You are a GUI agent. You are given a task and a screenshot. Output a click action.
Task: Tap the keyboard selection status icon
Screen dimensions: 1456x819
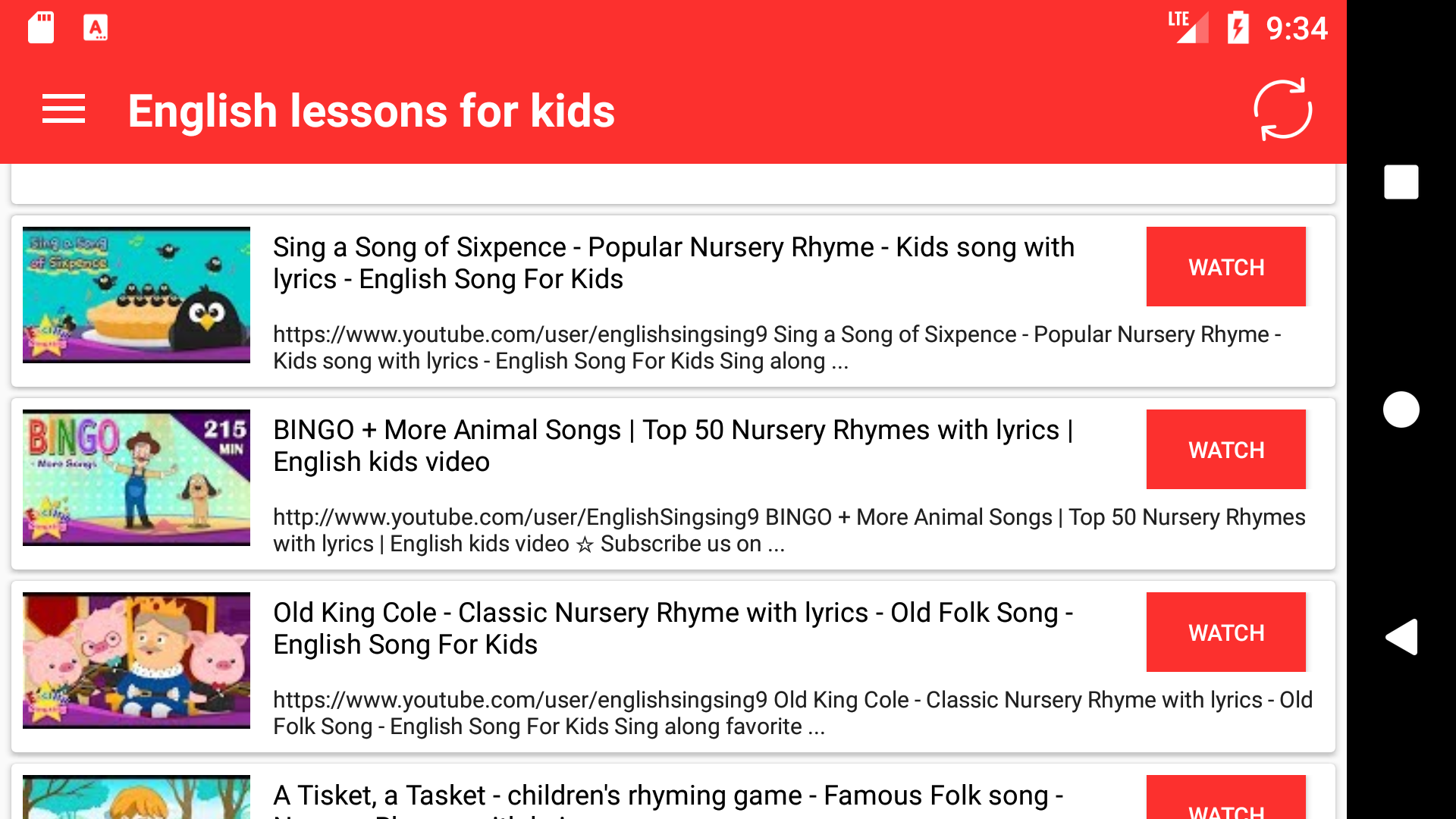[96, 27]
